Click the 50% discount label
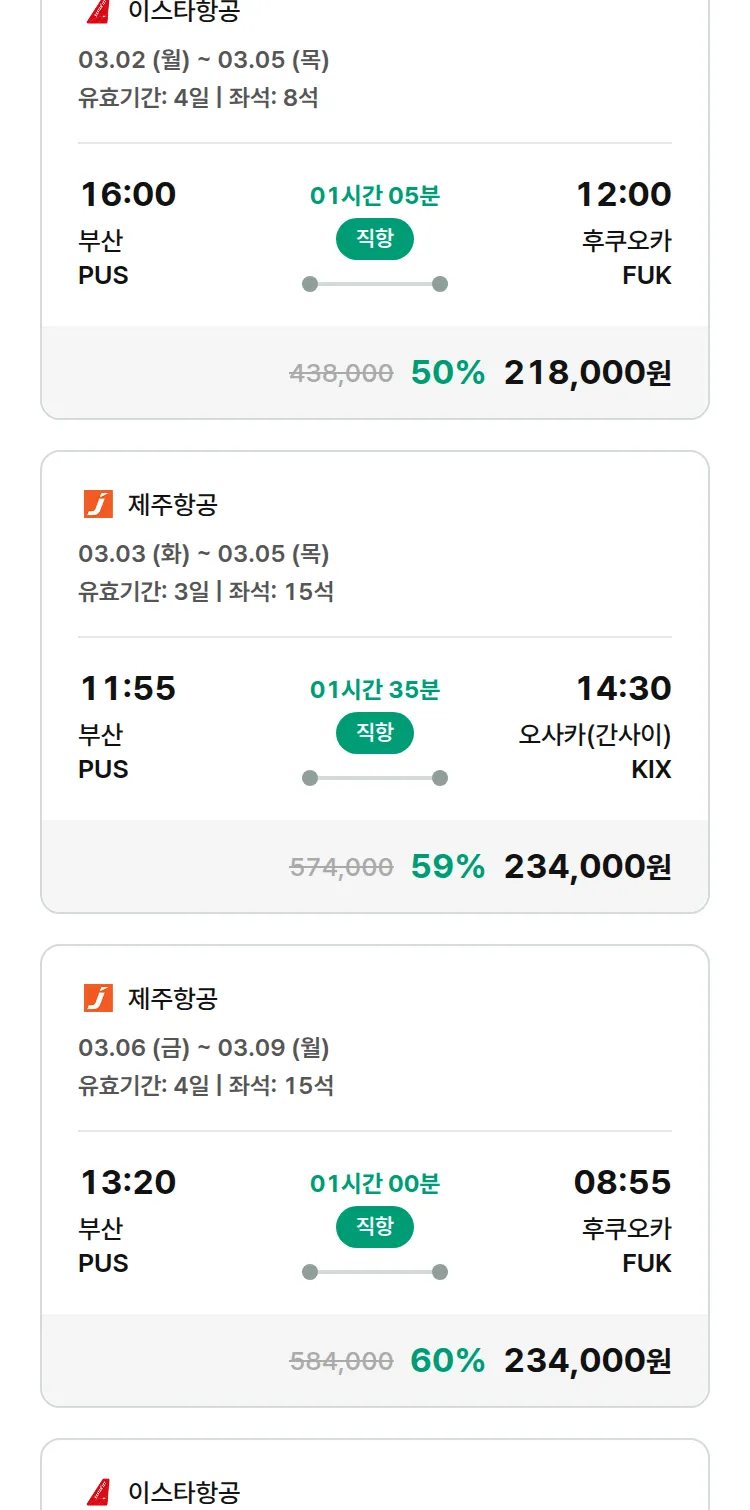Image resolution: width=750 pixels, height=1510 pixels. coord(447,373)
